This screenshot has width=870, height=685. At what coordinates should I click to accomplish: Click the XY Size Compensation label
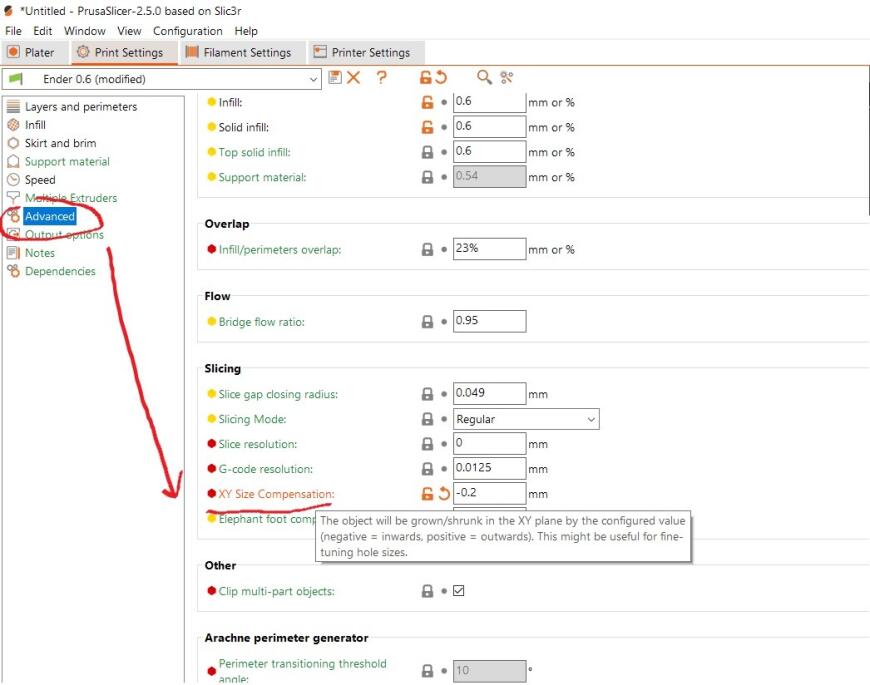pyautogui.click(x=276, y=494)
